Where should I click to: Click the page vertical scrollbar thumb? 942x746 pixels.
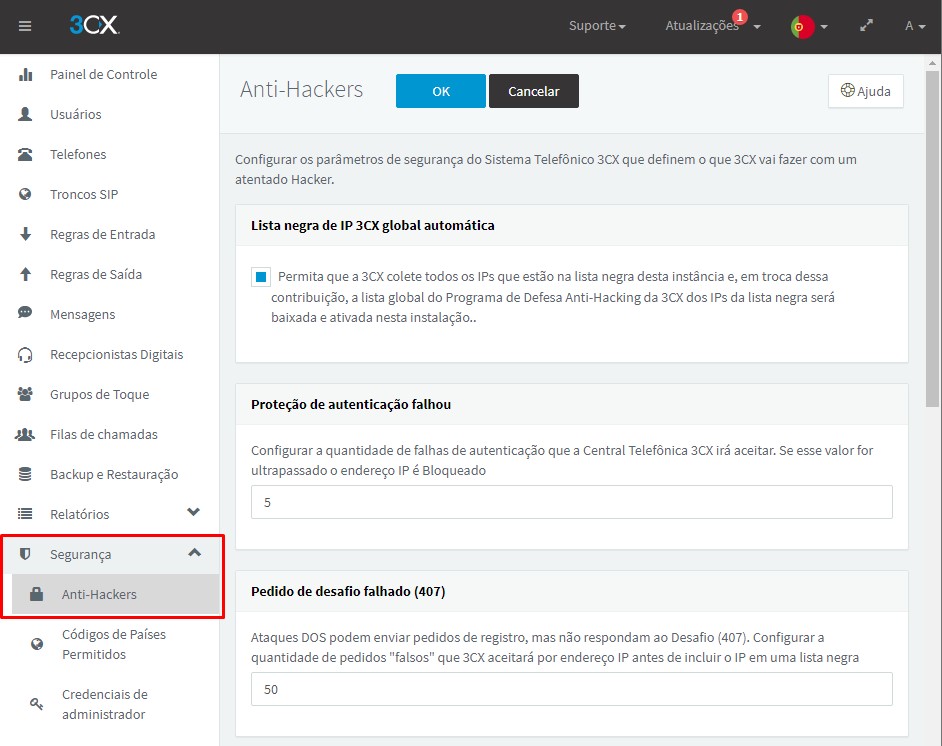[932, 237]
